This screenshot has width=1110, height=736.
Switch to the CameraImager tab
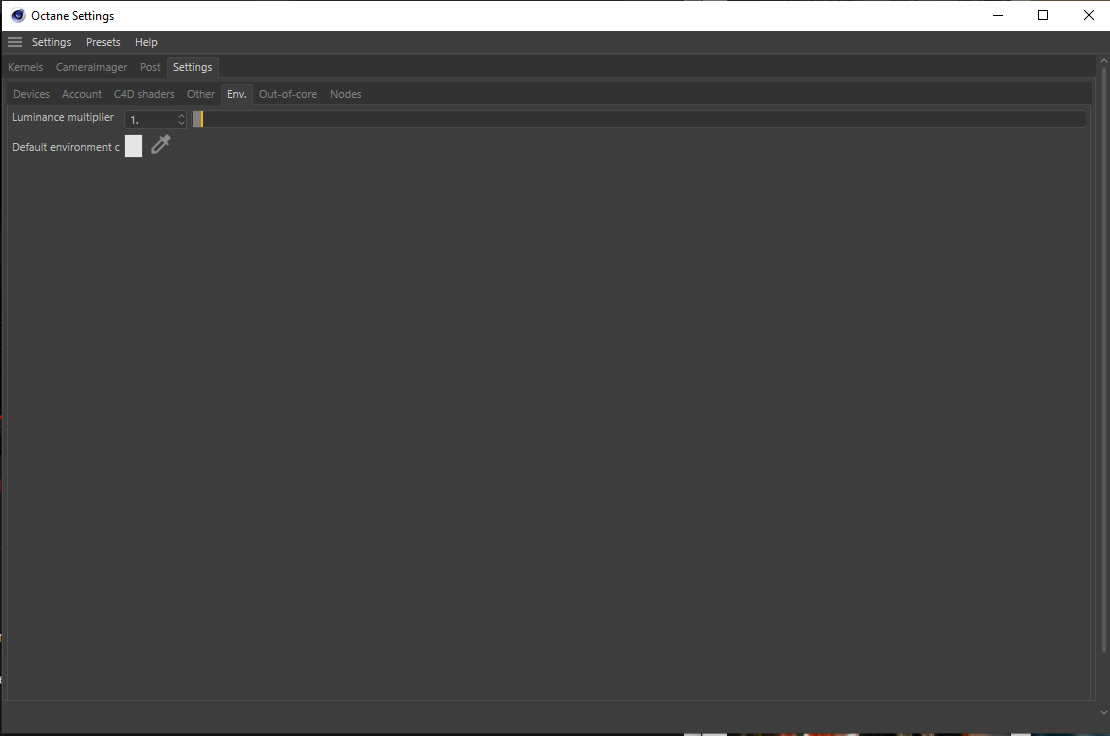tap(91, 67)
